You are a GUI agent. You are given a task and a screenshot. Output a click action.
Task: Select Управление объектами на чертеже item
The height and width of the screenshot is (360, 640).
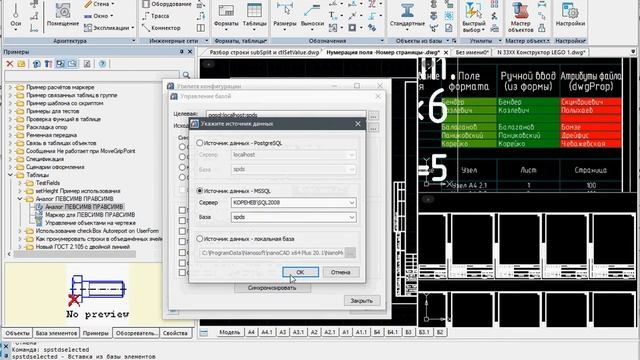click(90, 223)
